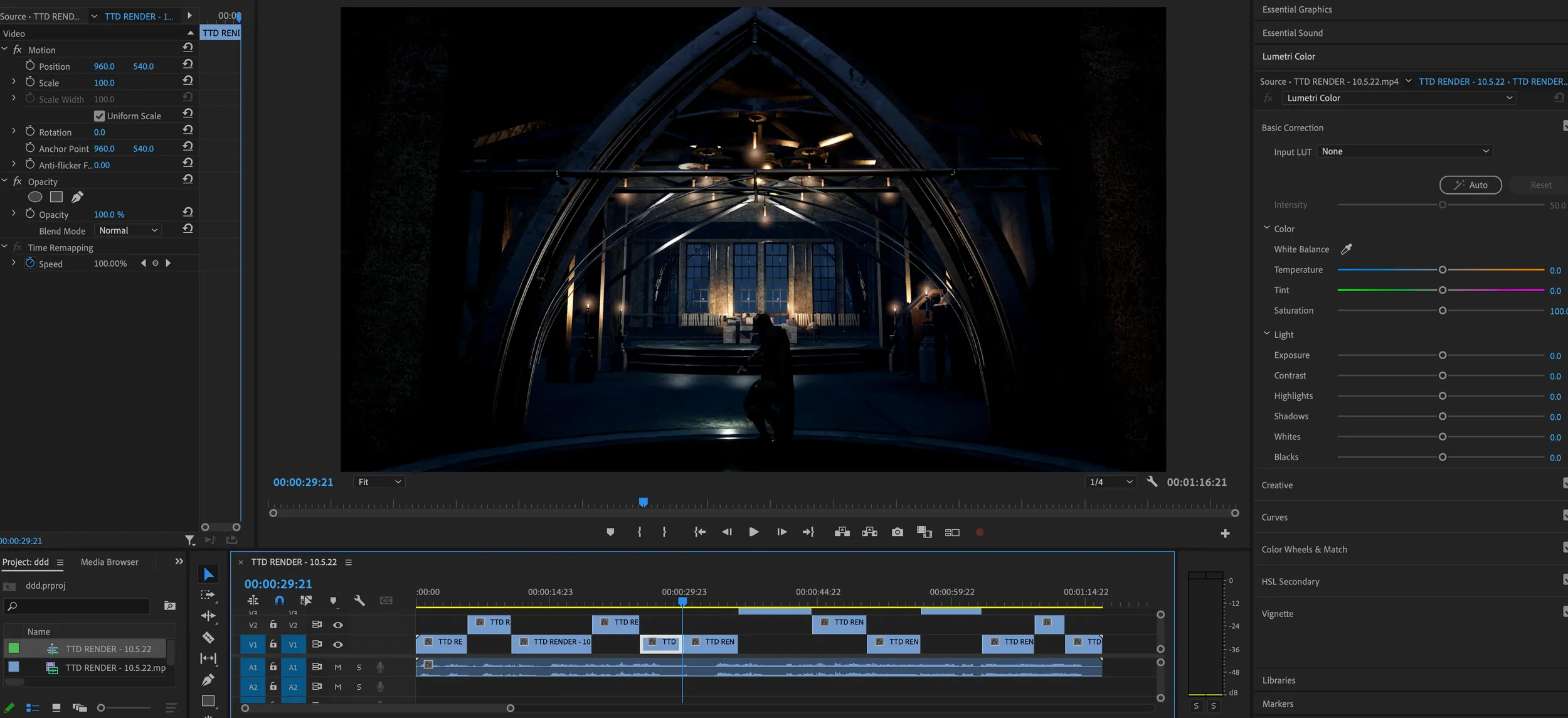Expand the Scale property
This screenshot has width=1568, height=718.
(x=14, y=82)
